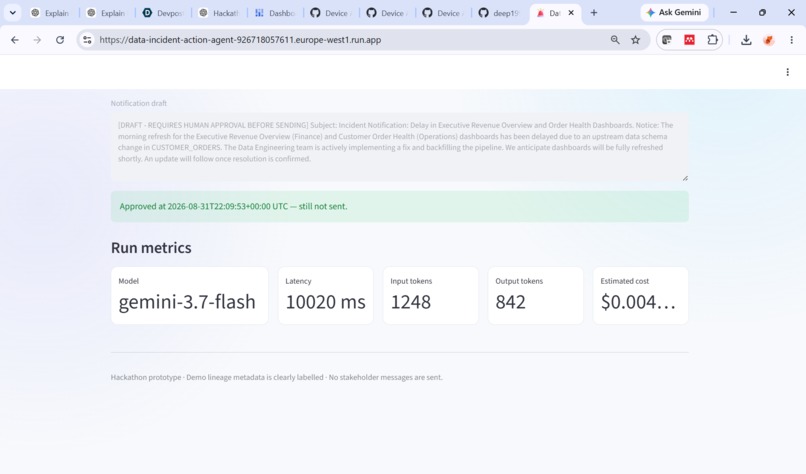
Task: Open the Extensions puzzle icon
Action: (x=712, y=40)
